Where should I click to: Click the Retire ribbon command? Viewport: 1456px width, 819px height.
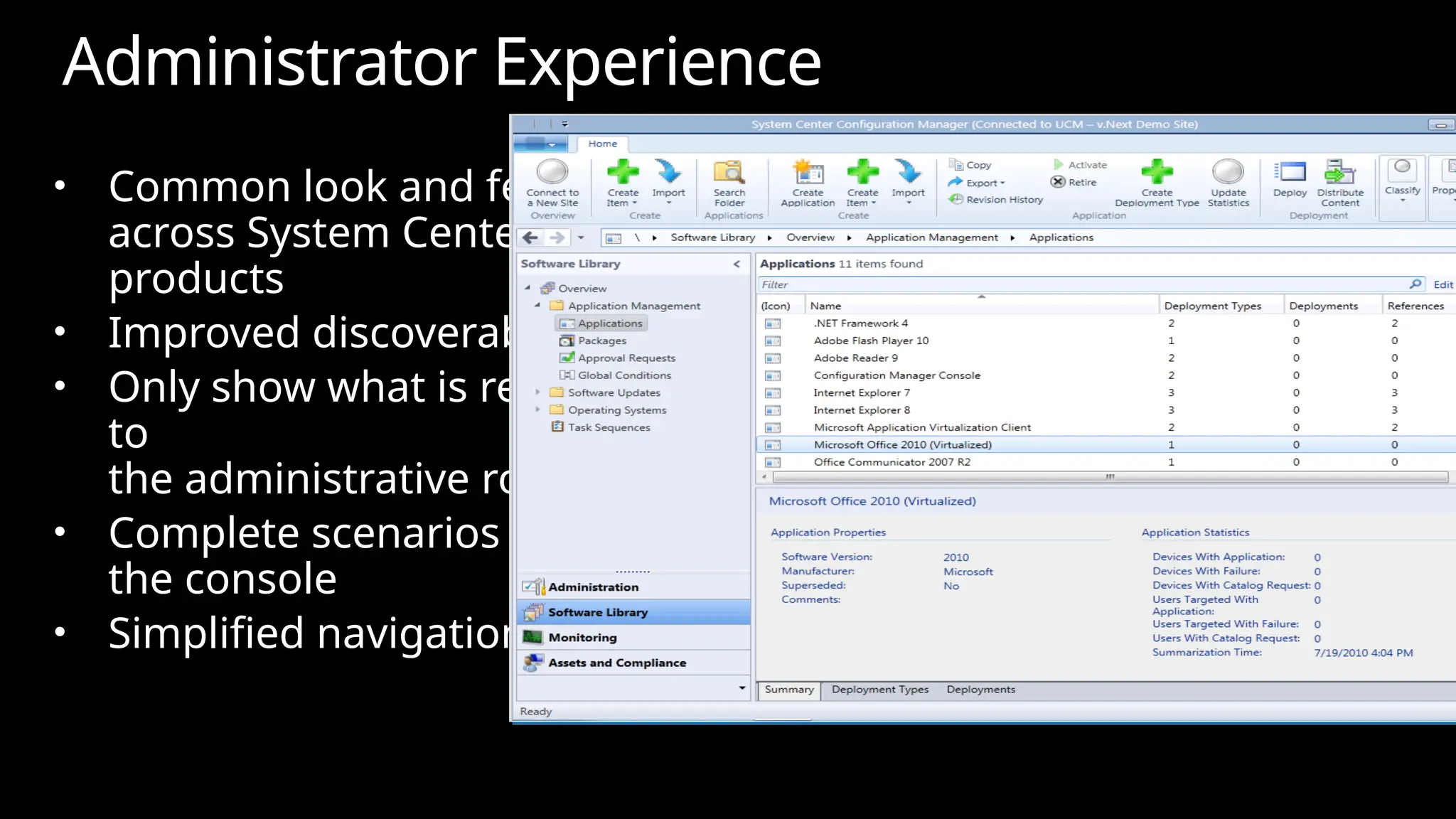tap(1074, 182)
